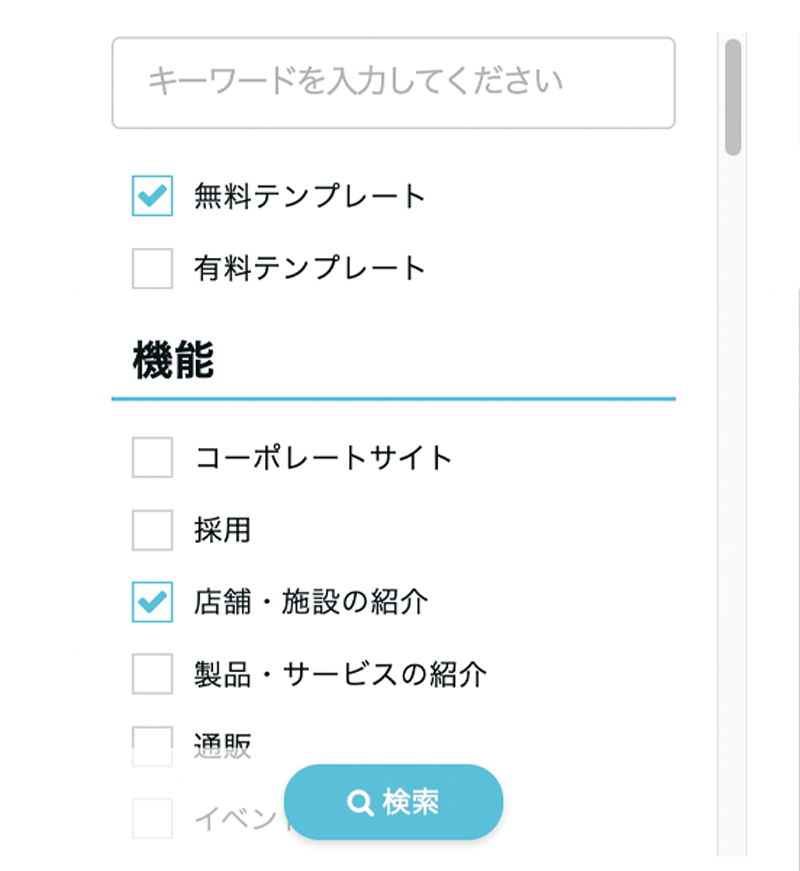The width and height of the screenshot is (800, 871).
Task: Click the 機能 section heading
Action: point(173,361)
